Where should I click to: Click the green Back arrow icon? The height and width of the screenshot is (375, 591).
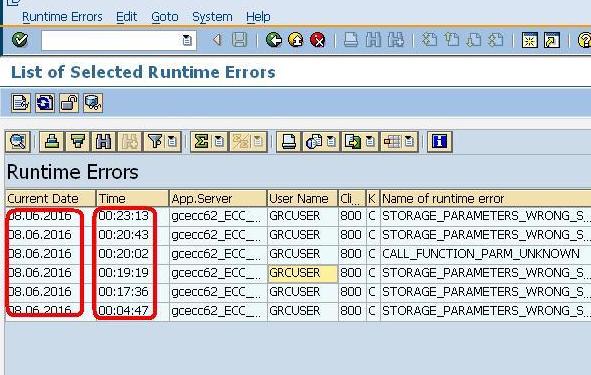coord(274,40)
